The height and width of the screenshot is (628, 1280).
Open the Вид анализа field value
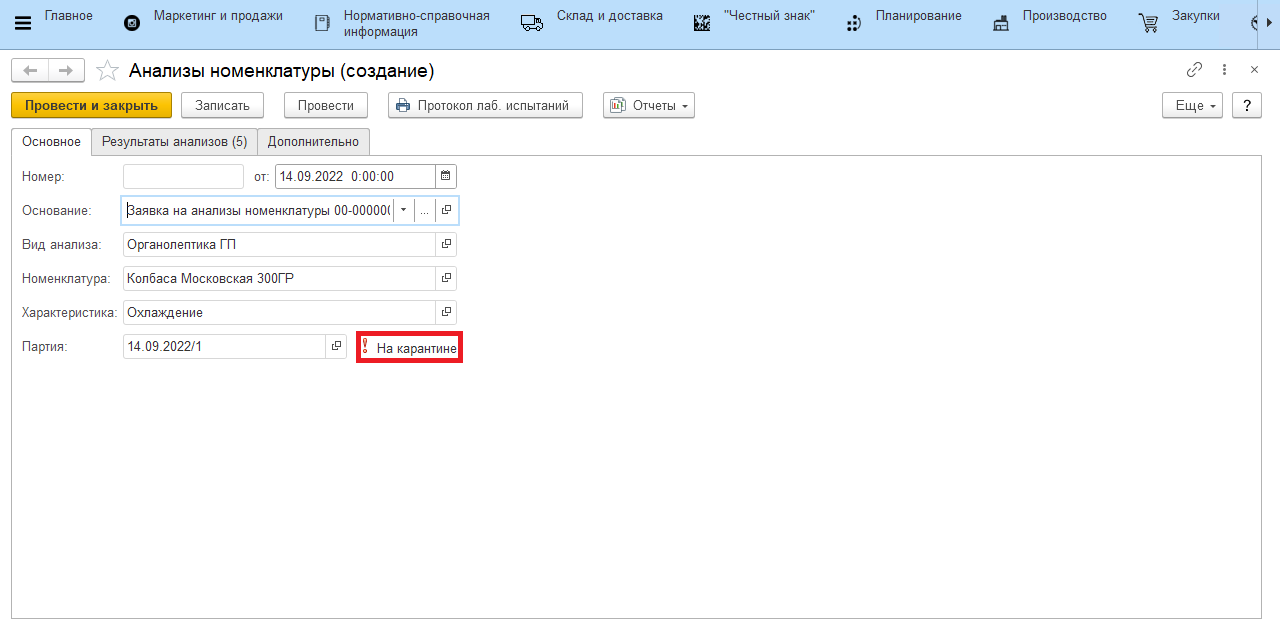pyautogui.click(x=446, y=244)
